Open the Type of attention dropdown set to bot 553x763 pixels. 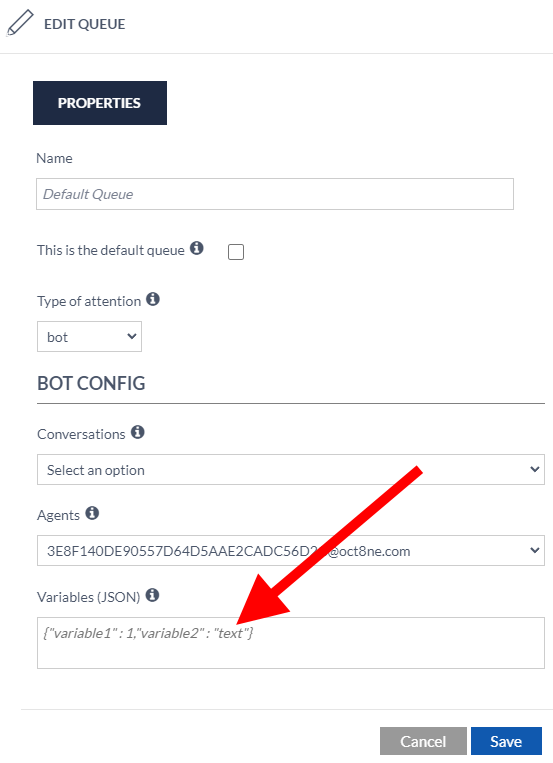[89, 336]
